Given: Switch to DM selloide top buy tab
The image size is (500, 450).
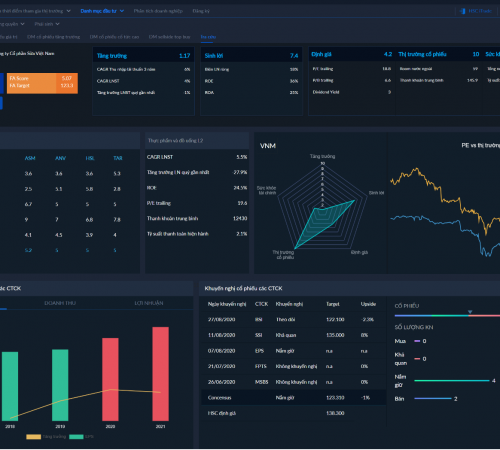Looking at the screenshot, I should (x=169, y=37).
